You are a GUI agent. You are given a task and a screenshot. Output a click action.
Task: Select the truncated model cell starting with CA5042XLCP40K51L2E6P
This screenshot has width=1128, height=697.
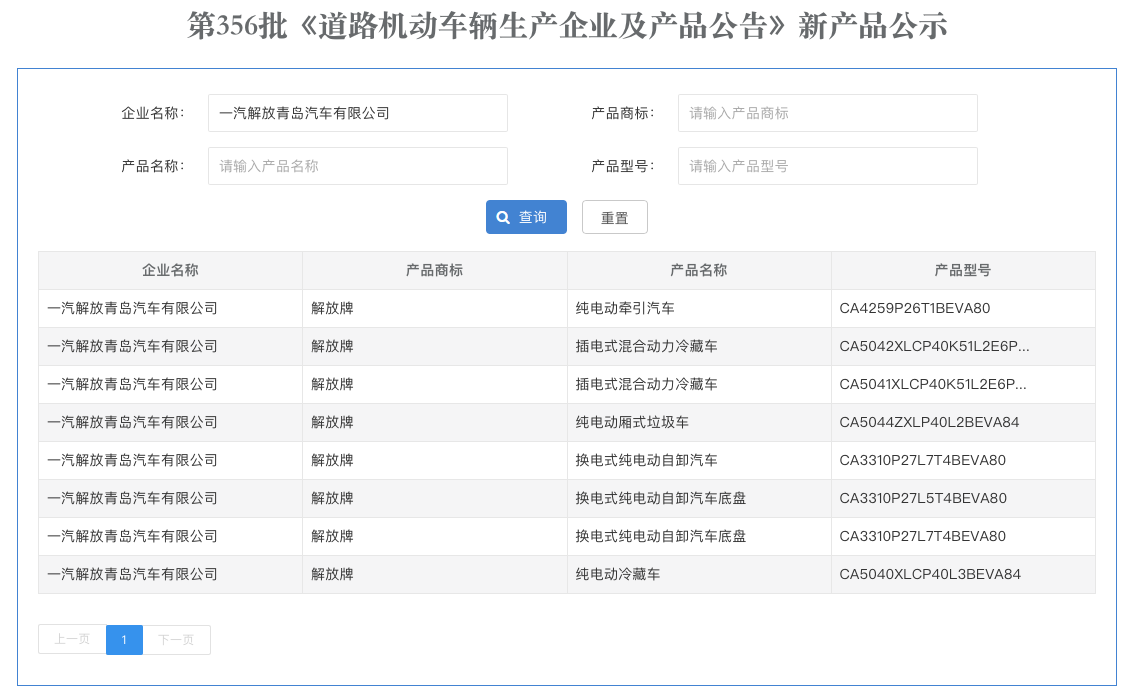coord(934,347)
